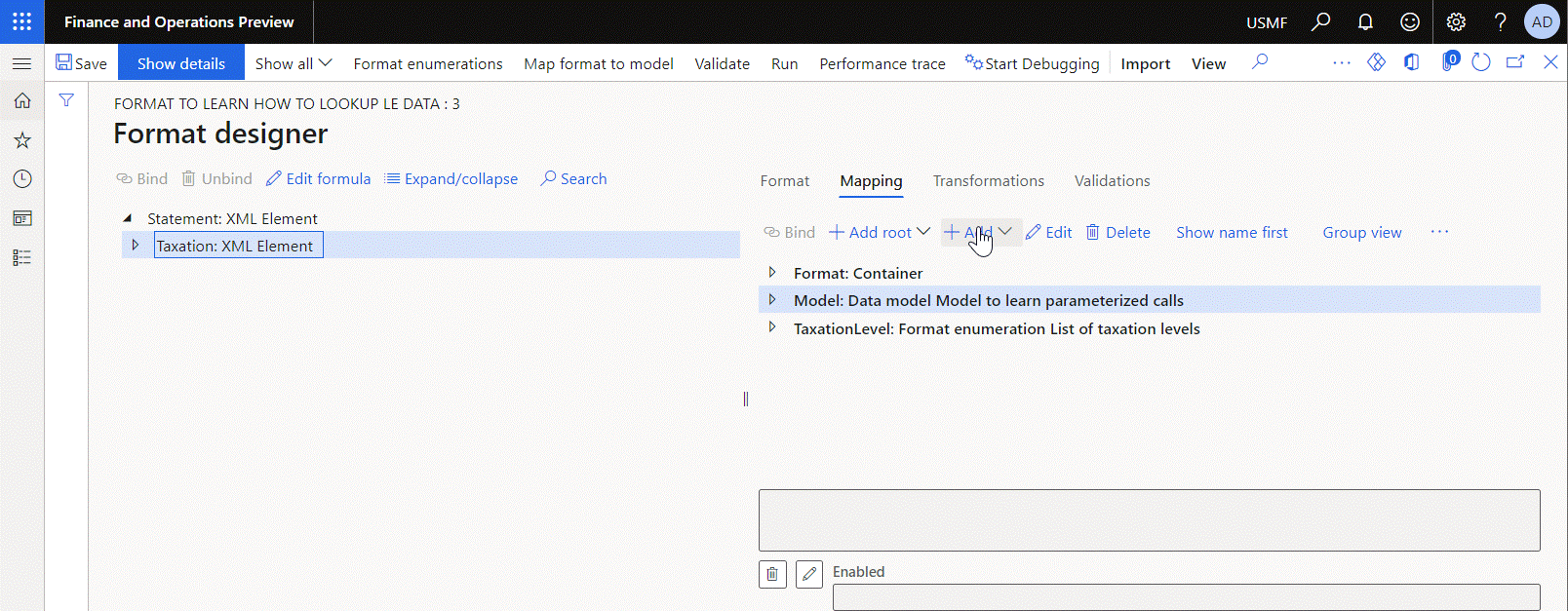
Task: Open the settings gear icon
Action: pyautogui.click(x=1456, y=21)
